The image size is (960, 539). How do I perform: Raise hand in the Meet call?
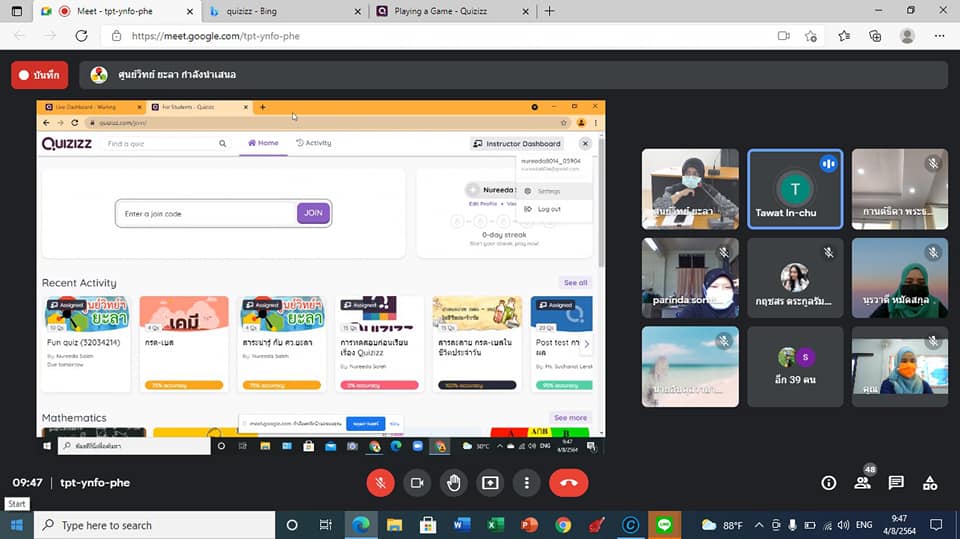pos(453,483)
